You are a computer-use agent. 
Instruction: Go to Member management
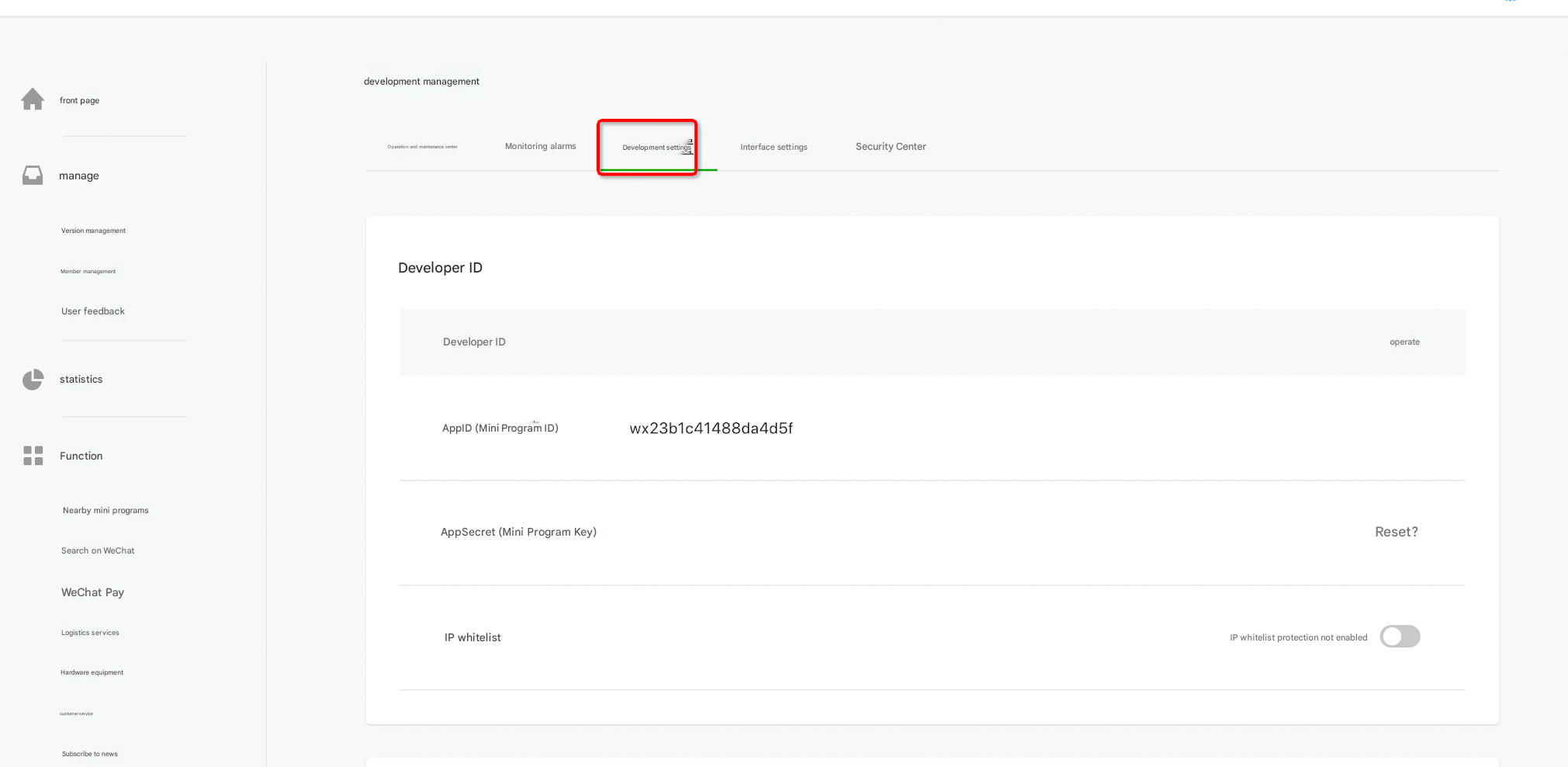coord(88,272)
